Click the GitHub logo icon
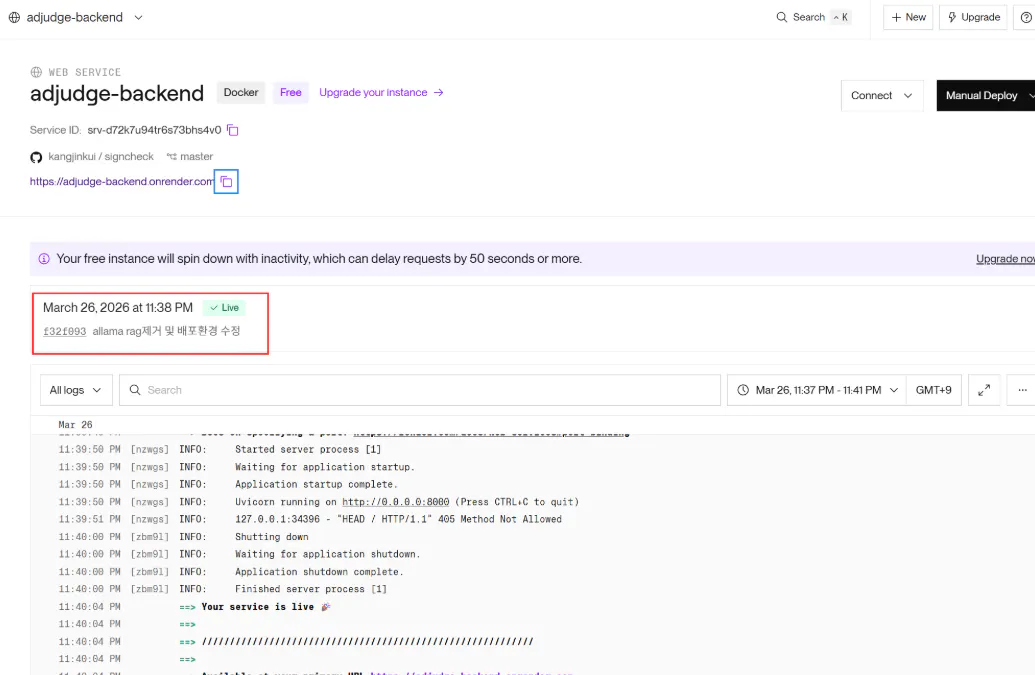The image size is (1035, 675). [36, 157]
